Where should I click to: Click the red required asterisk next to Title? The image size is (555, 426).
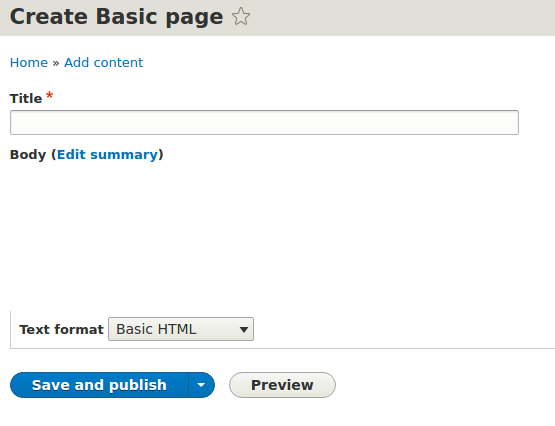pos(50,96)
